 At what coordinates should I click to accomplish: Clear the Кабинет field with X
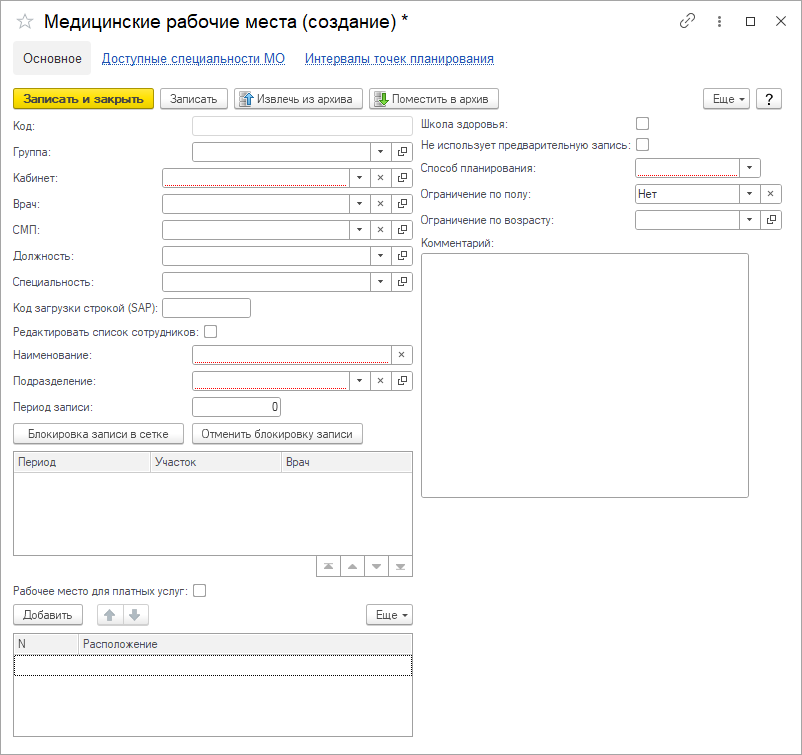click(380, 178)
